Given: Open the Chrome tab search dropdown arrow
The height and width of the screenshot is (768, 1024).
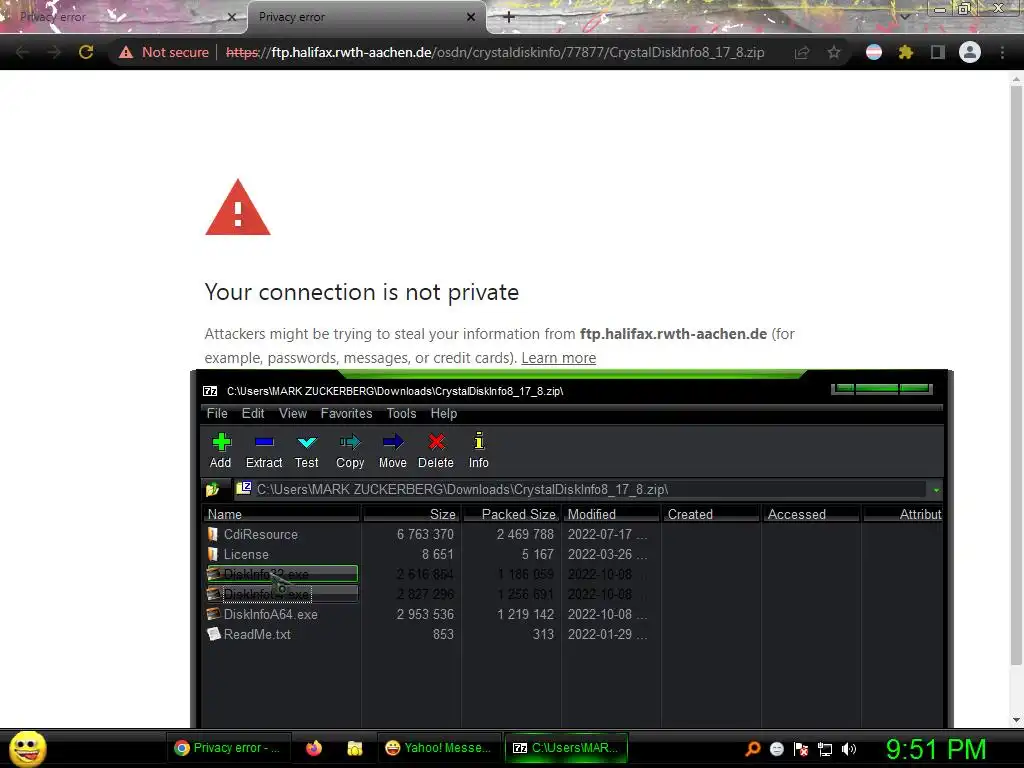Looking at the screenshot, I should 904,17.
